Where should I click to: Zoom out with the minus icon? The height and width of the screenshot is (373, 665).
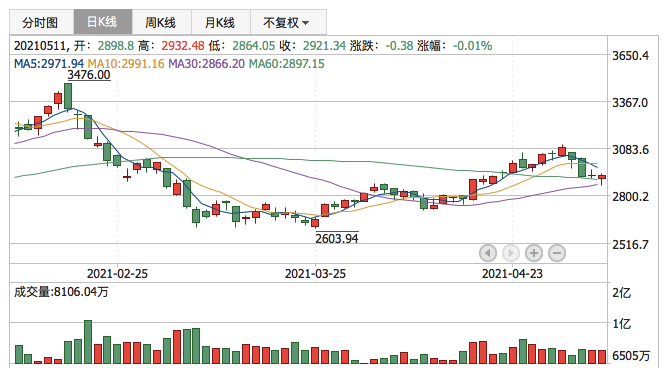pos(557,253)
